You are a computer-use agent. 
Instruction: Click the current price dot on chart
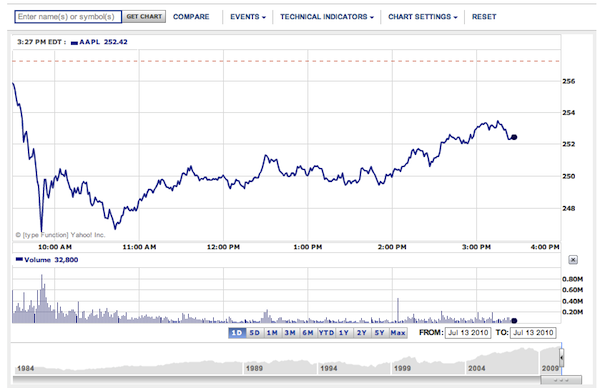pyautogui.click(x=514, y=137)
